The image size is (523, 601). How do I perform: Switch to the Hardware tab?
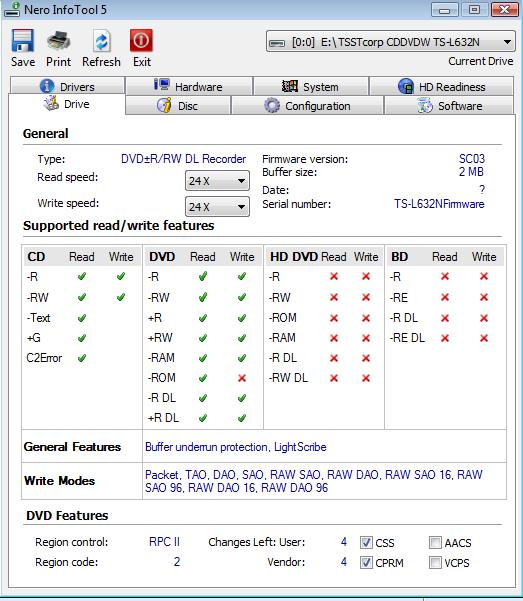189,86
